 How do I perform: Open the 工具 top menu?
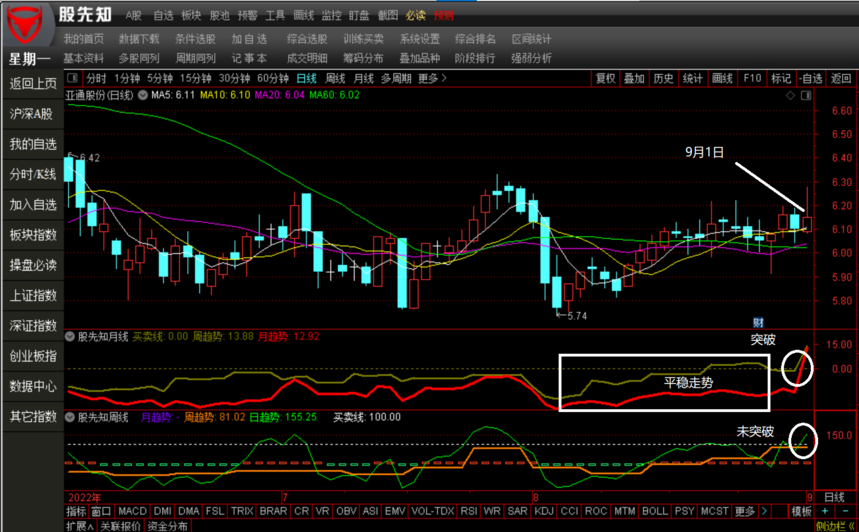275,15
